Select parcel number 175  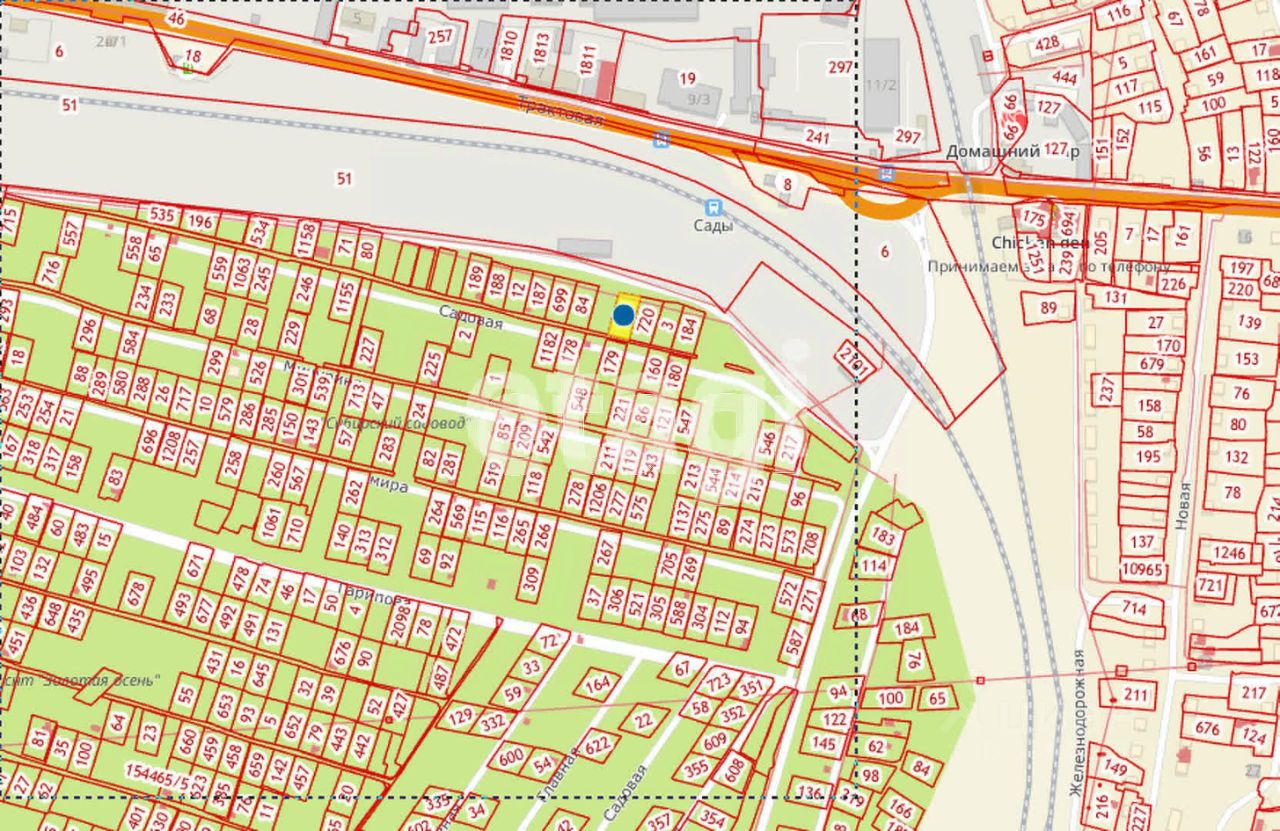tap(1035, 219)
